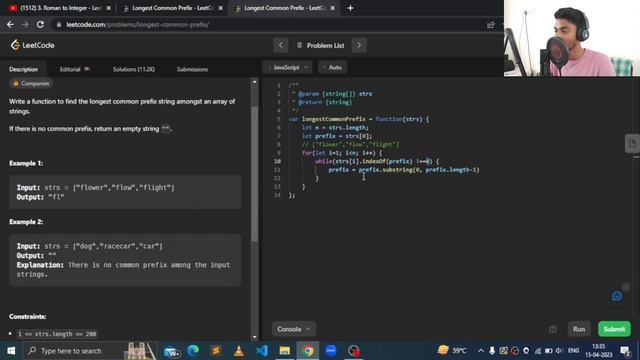Screen dimensions: 640x360
Task: Submit the solution
Action: pos(614,329)
